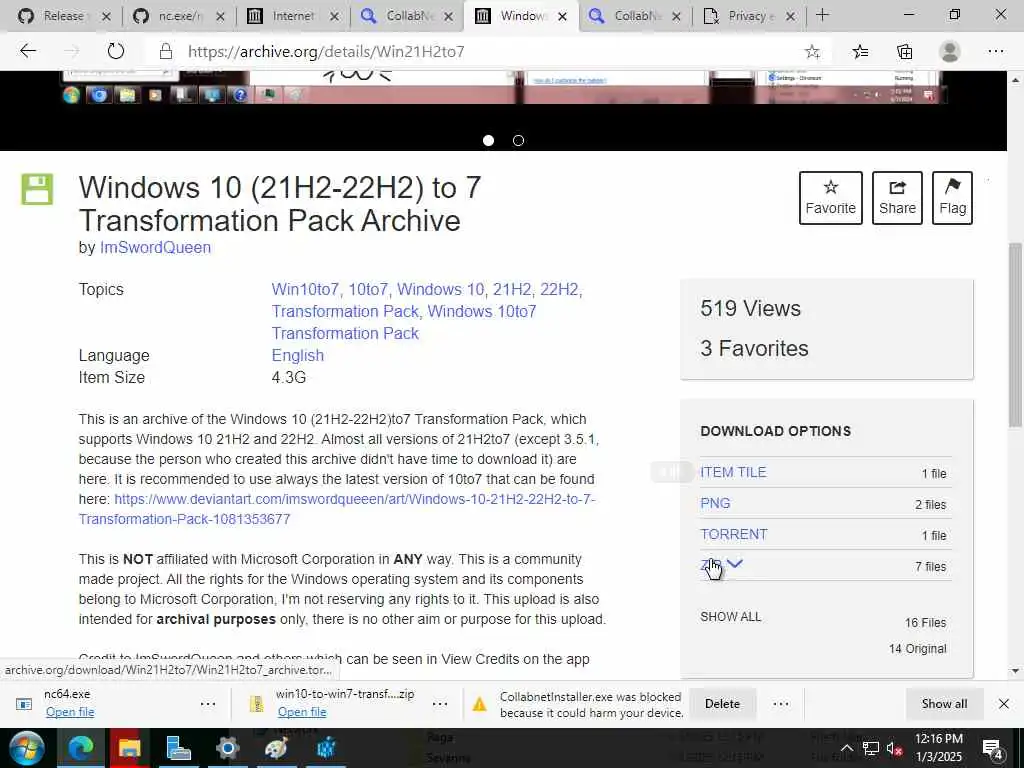The image size is (1024, 768).
Task: Download the TORRENT file option
Action: tap(733, 534)
